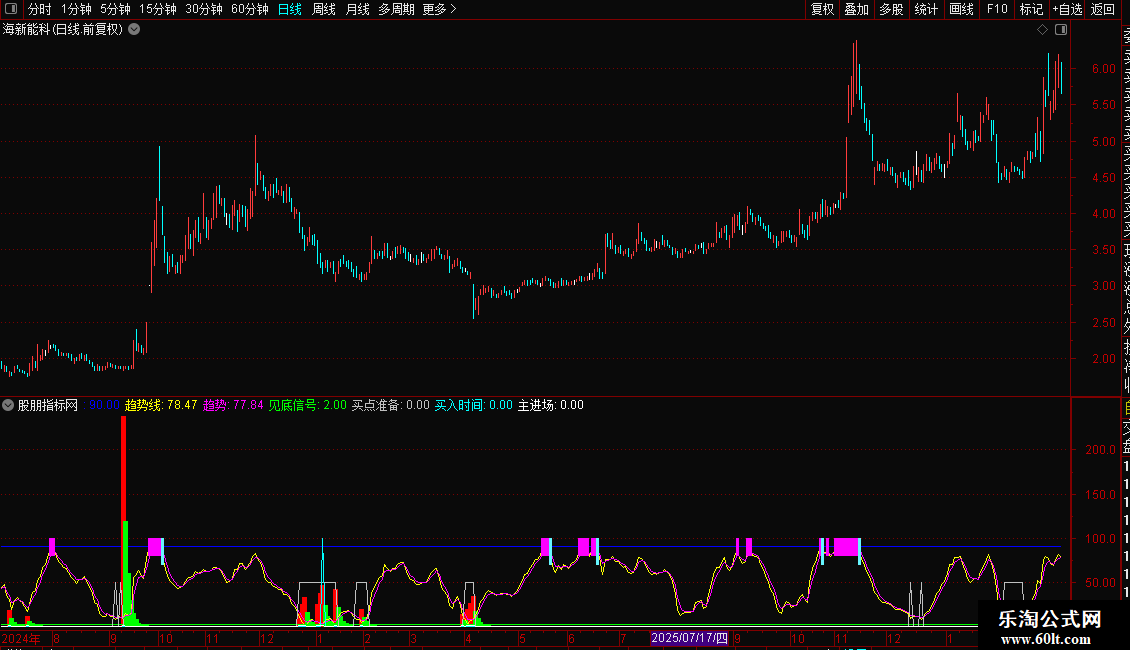The width and height of the screenshot is (1130, 650).
Task: Click the 返回 back button
Action: click(1103, 9)
